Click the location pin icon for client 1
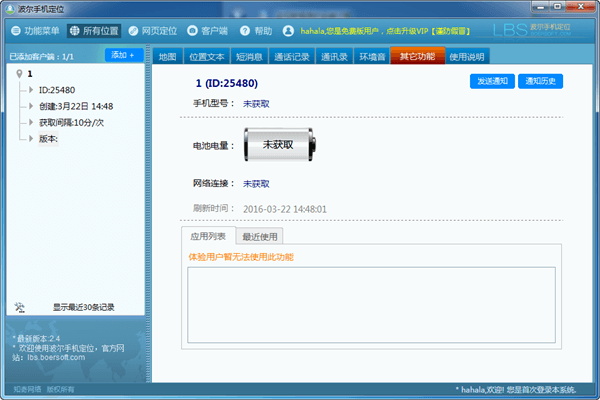Screen dimensions: 600x400 19,73
